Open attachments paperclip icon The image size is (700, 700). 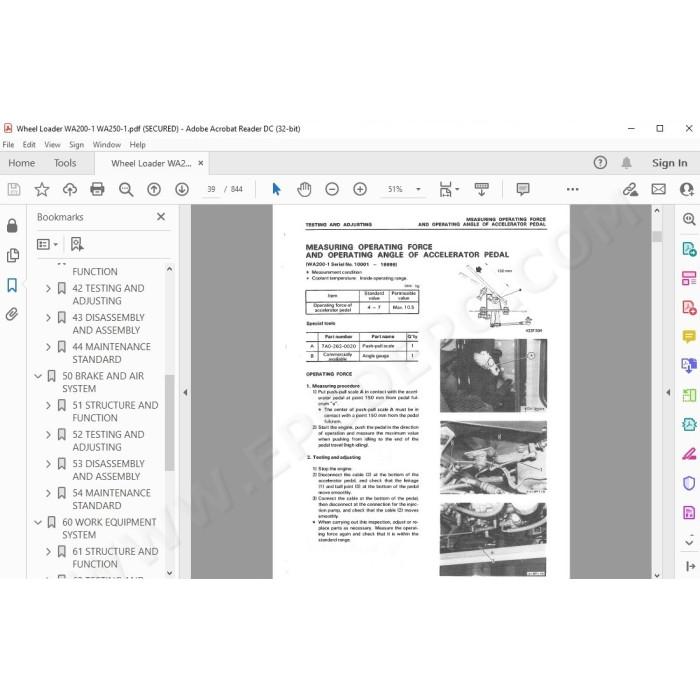tap(12, 314)
